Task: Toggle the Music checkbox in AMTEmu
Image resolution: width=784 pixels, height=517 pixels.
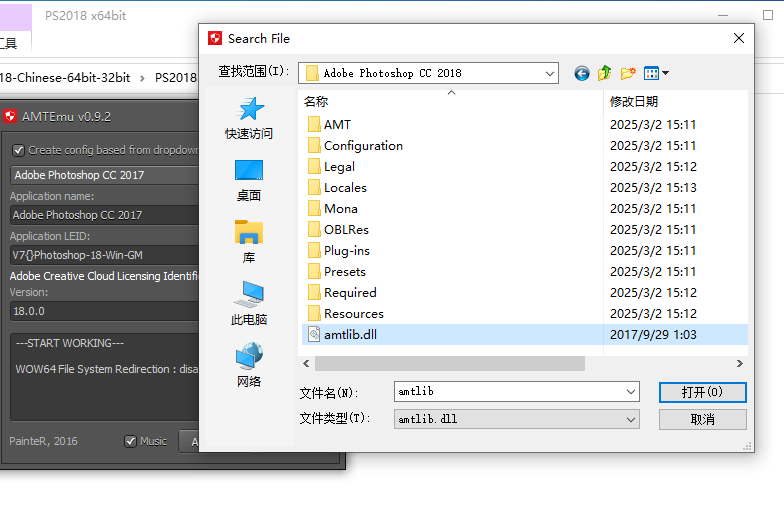Action: tap(130, 442)
